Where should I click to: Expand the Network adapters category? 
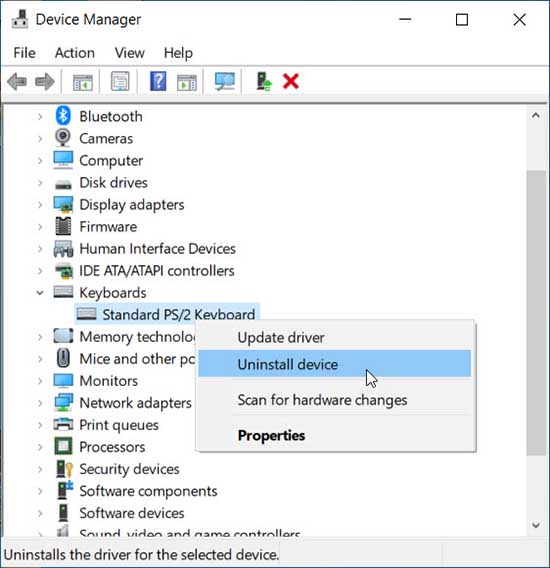[x=40, y=403]
